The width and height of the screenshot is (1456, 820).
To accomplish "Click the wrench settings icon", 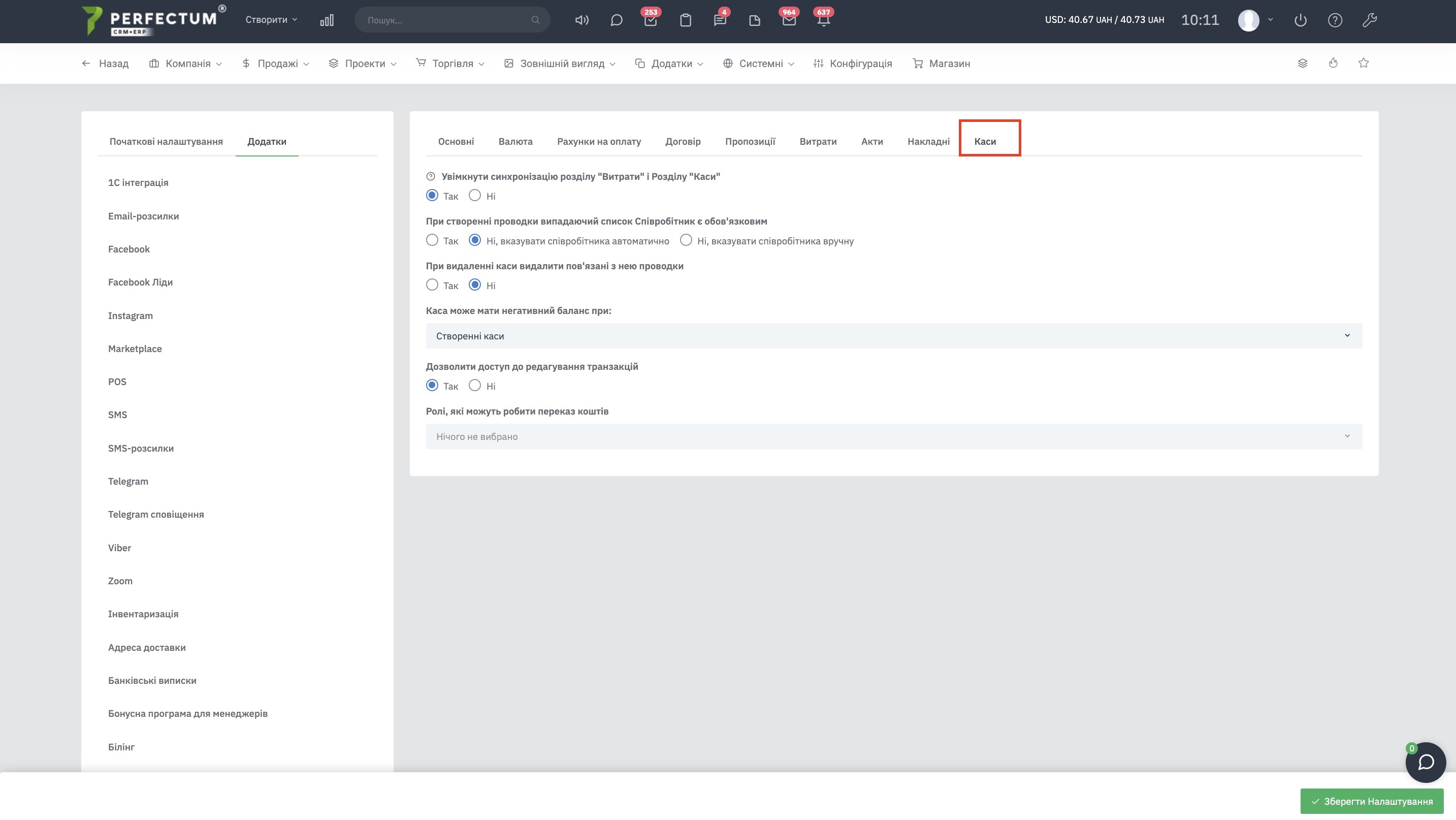I will tap(1369, 20).
